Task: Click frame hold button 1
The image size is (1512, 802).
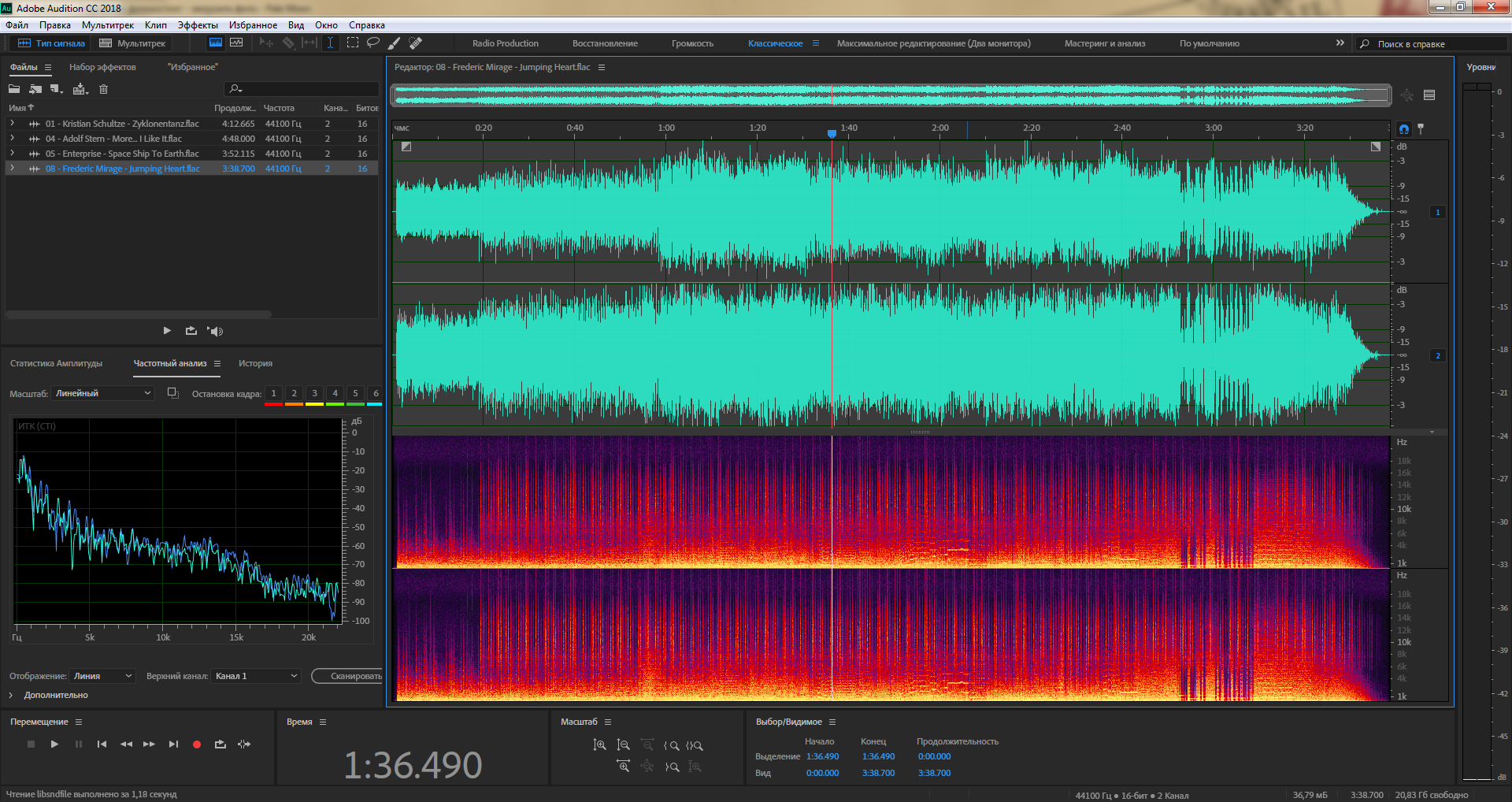Action: (273, 393)
